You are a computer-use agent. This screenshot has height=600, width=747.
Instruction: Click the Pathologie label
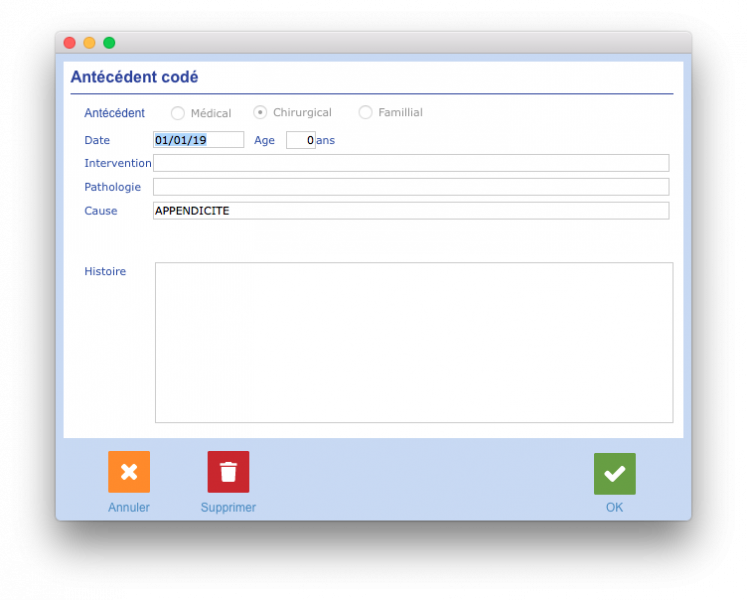point(112,187)
